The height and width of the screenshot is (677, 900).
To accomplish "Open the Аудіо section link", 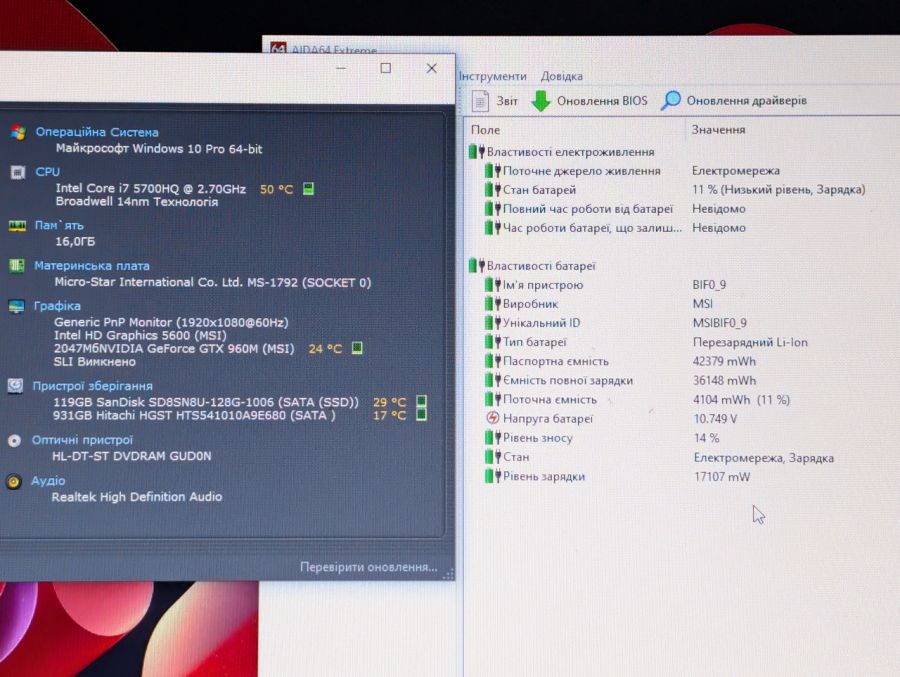I will click(x=48, y=481).
